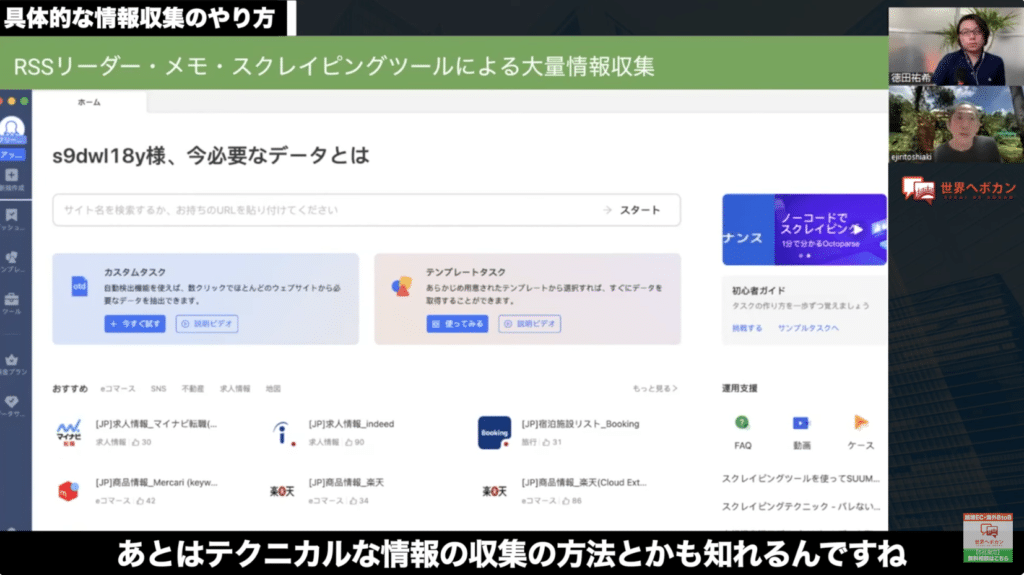Select the 地図 category tab
The image size is (1024, 575).
pyautogui.click(x=273, y=389)
